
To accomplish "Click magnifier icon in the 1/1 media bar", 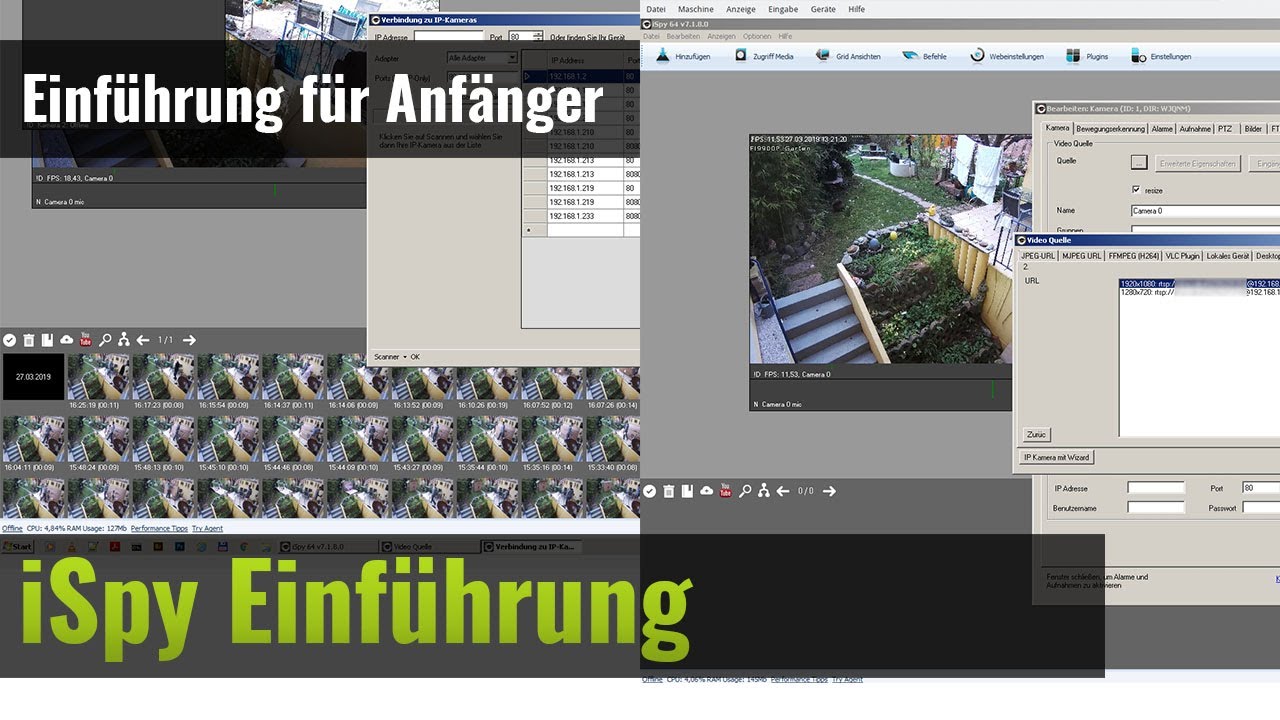I will coord(104,340).
